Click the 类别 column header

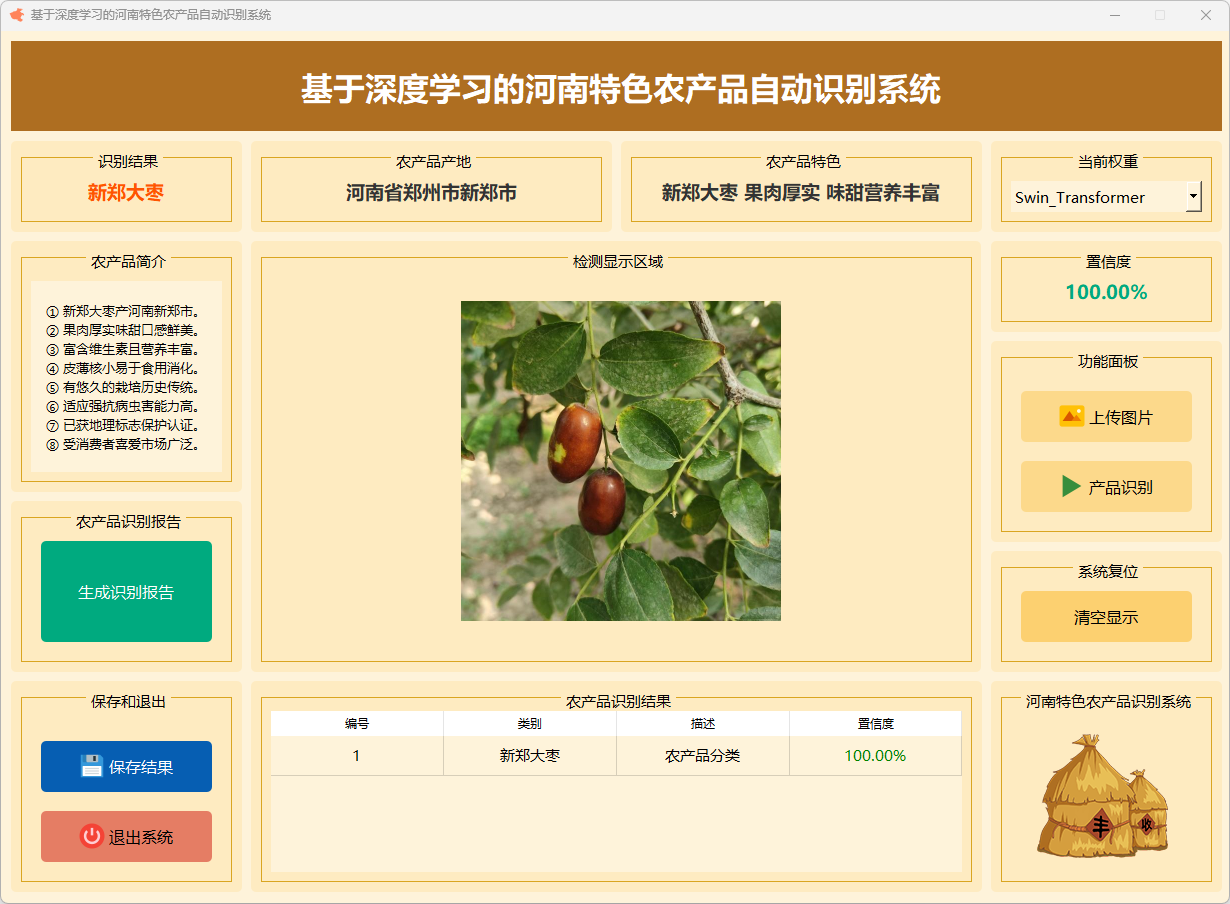click(x=530, y=724)
